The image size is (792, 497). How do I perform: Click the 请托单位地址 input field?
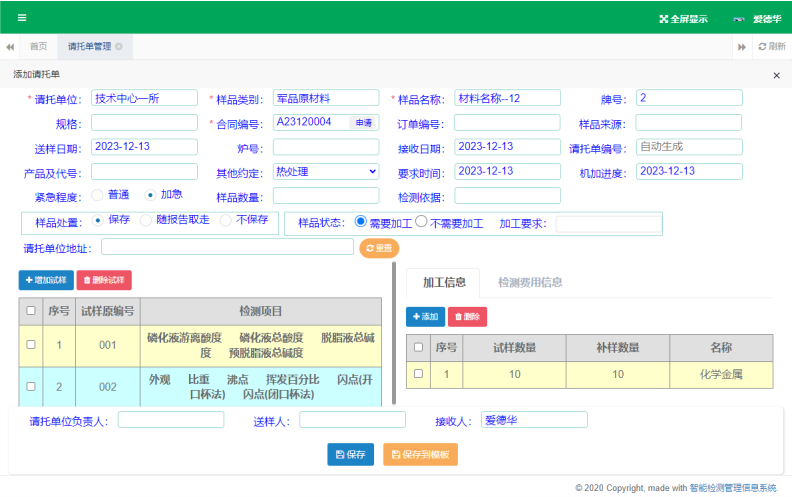pyautogui.click(x=227, y=246)
